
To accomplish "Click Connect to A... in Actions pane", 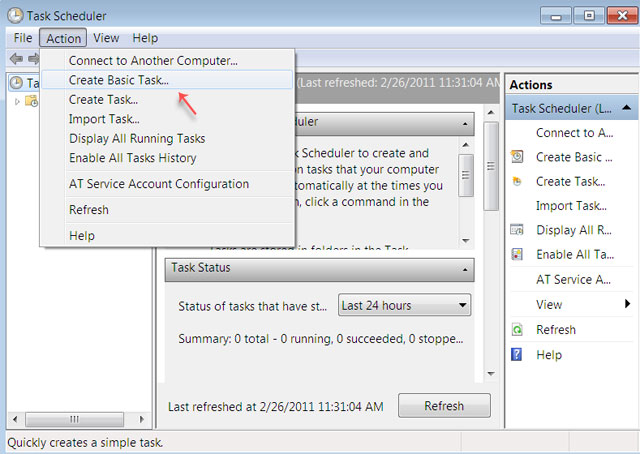I will pos(574,133).
